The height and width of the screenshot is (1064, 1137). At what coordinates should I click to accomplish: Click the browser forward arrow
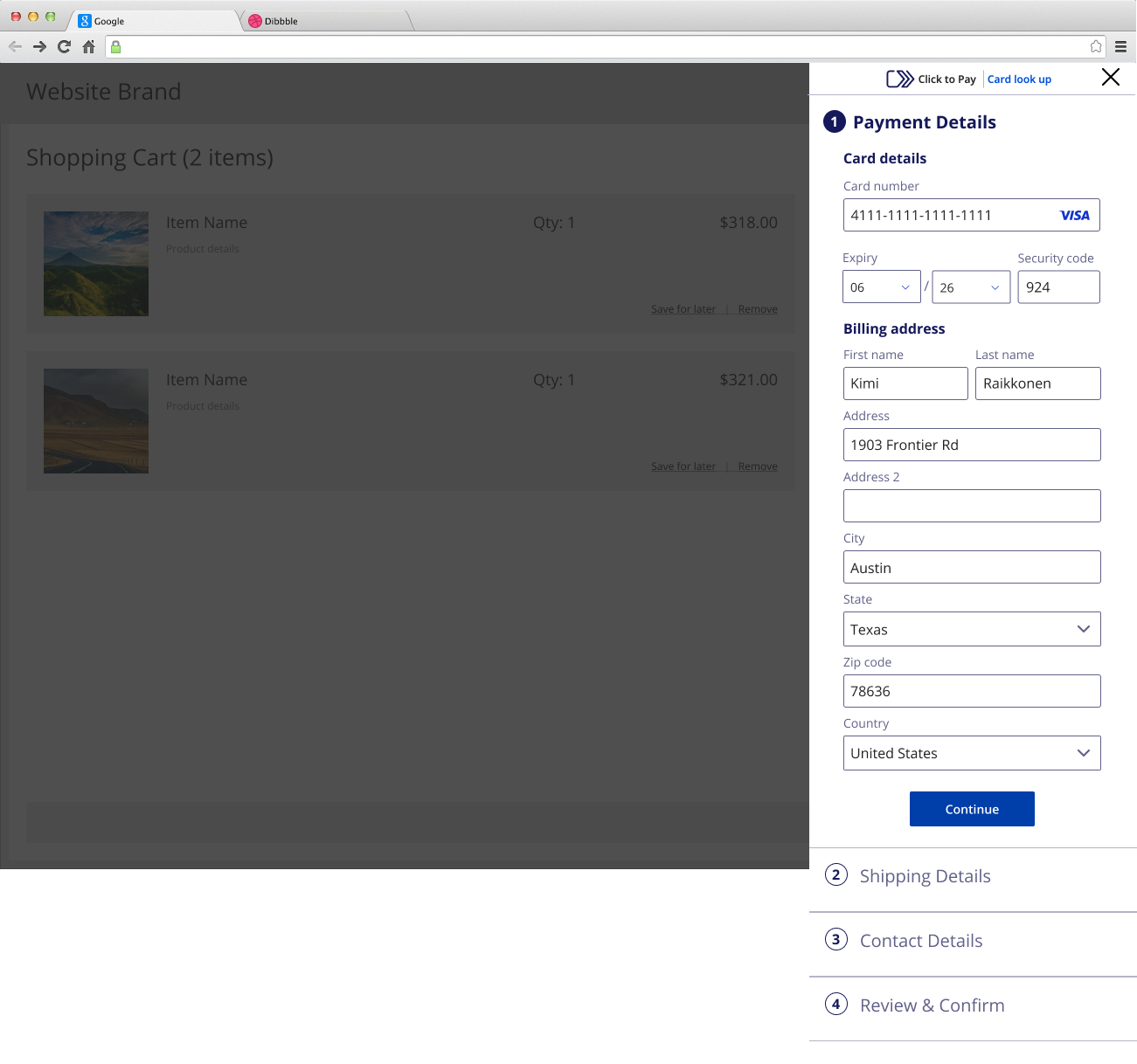click(39, 47)
